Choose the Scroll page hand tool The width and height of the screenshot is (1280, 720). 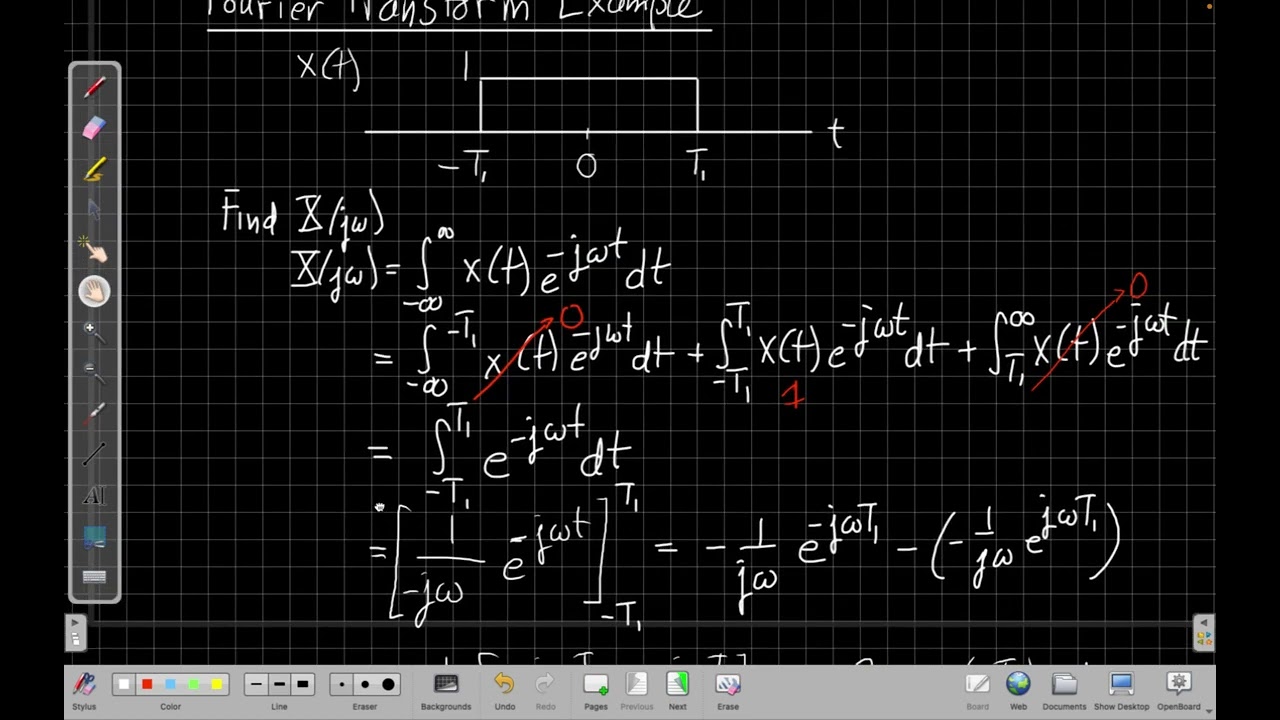tap(94, 291)
